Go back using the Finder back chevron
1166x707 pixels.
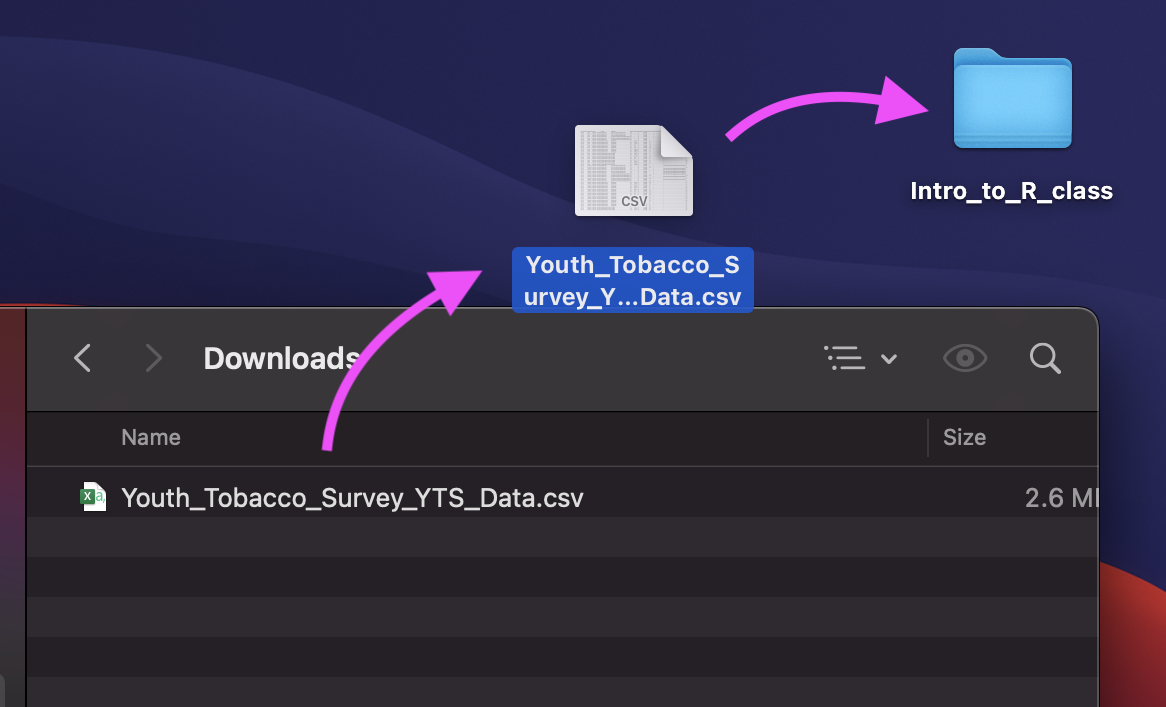[x=83, y=358]
